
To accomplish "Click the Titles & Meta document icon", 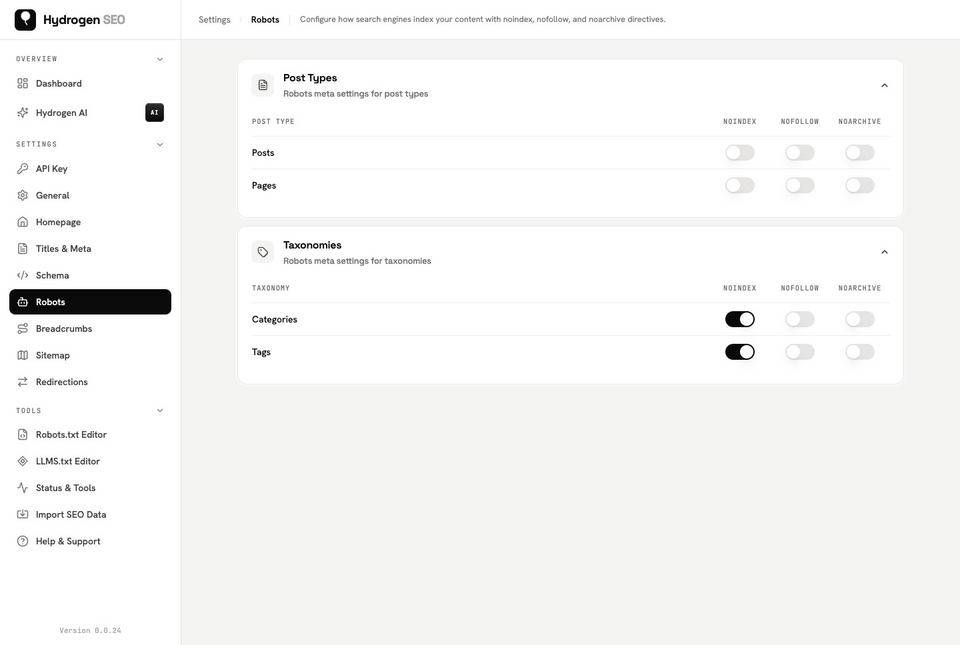I will [23, 248].
